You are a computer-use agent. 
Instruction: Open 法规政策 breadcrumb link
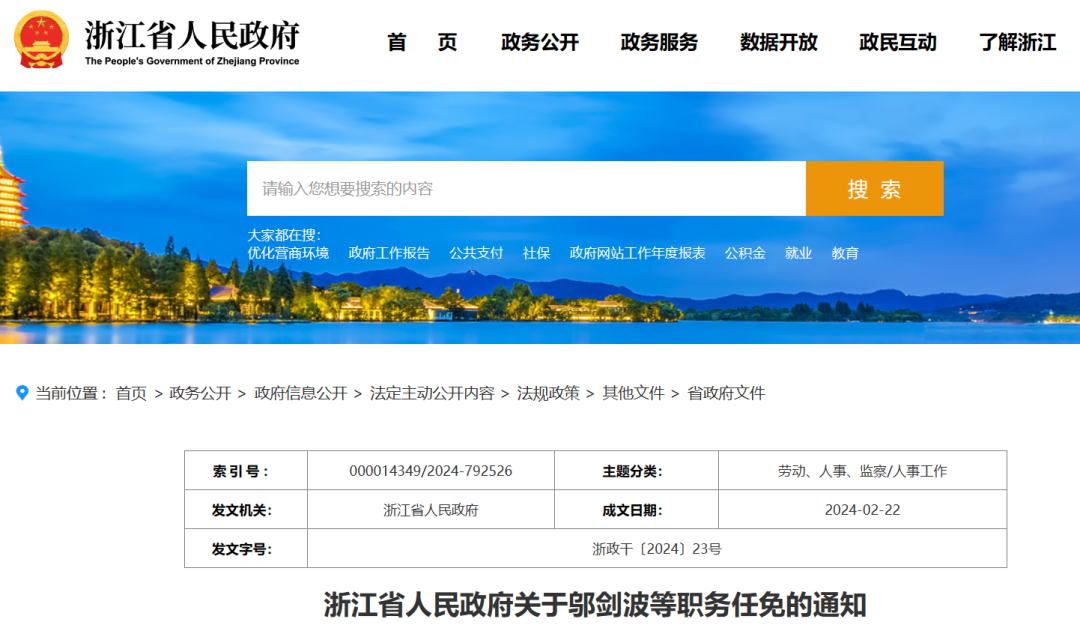[x=548, y=394]
